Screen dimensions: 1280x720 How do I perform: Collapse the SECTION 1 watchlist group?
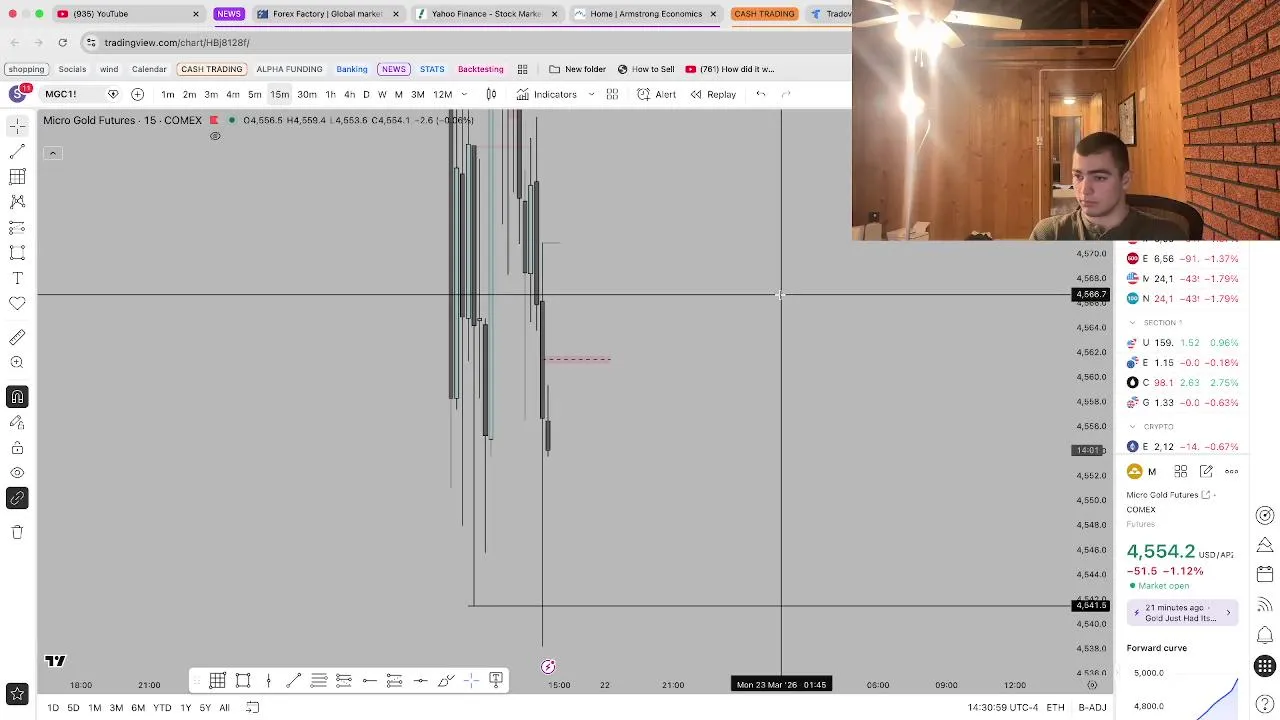[x=1132, y=323]
